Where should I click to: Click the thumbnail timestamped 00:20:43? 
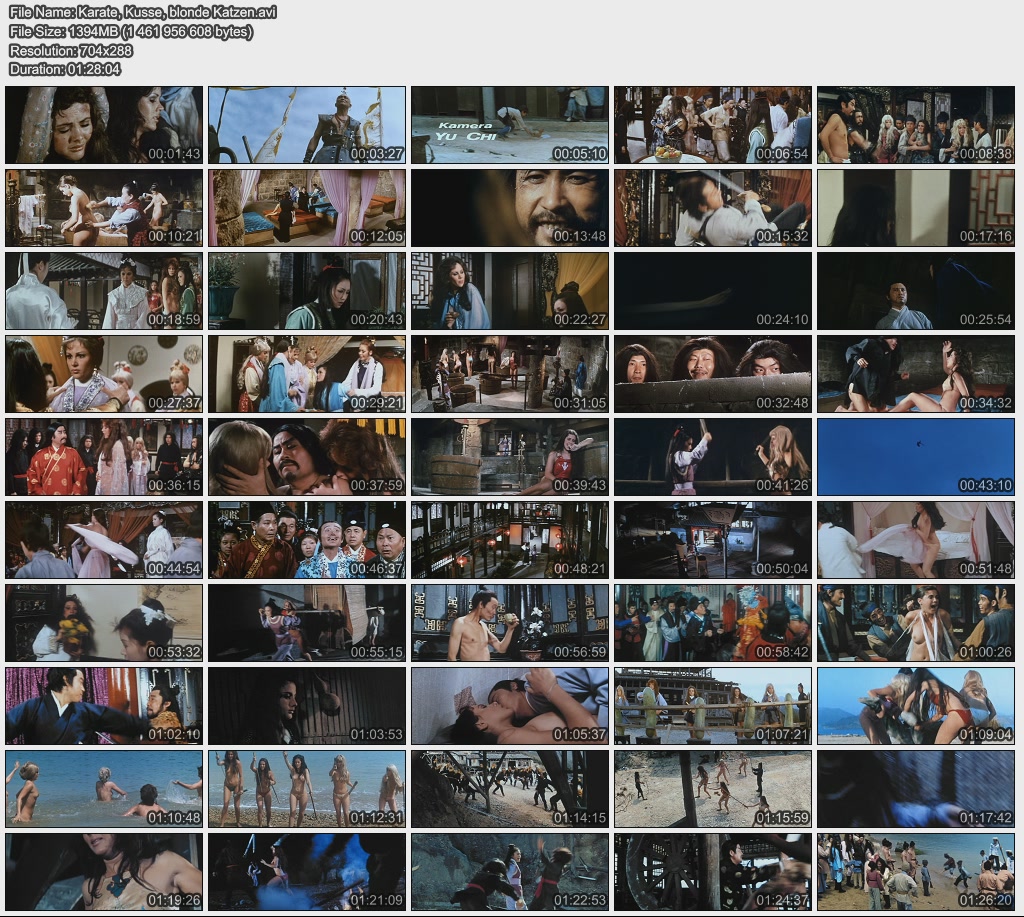click(307, 291)
